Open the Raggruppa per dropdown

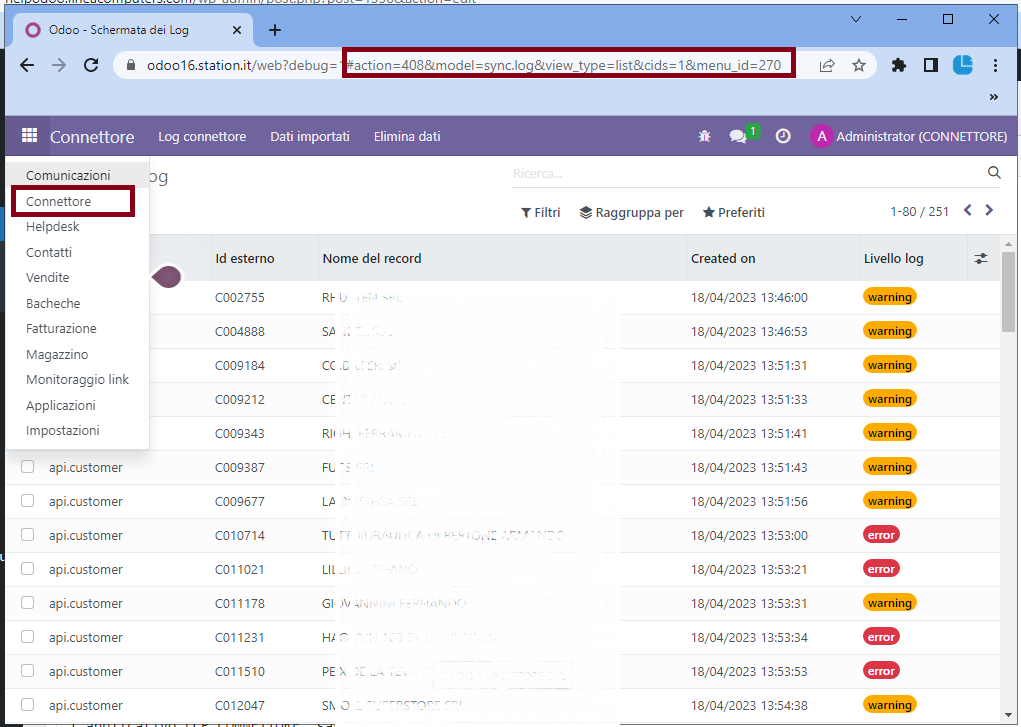[x=631, y=212]
